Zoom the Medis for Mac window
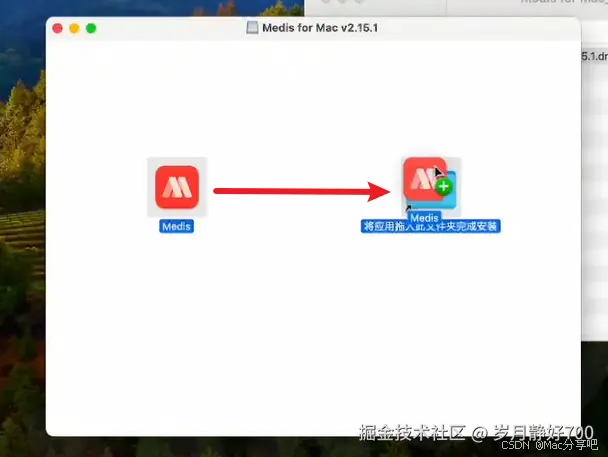 (x=91, y=28)
